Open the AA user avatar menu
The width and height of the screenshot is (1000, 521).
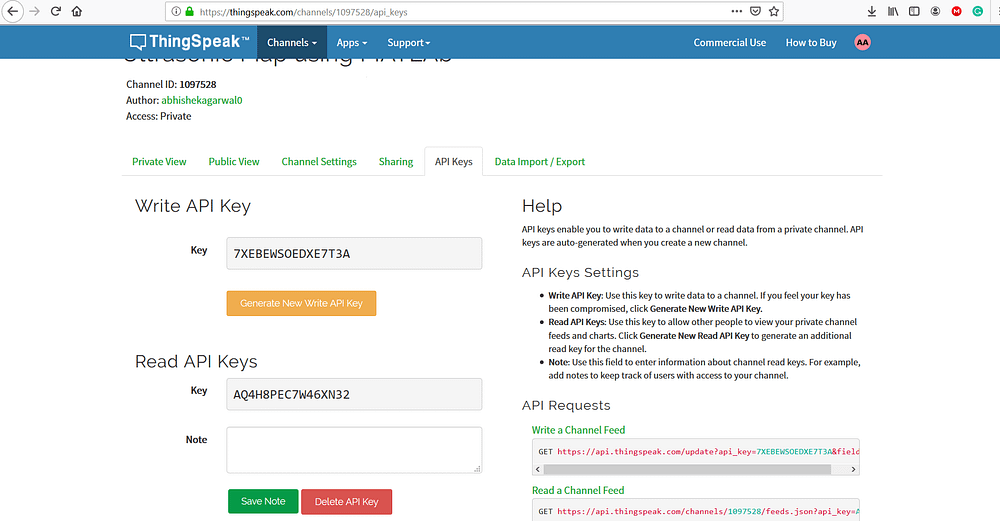862,42
